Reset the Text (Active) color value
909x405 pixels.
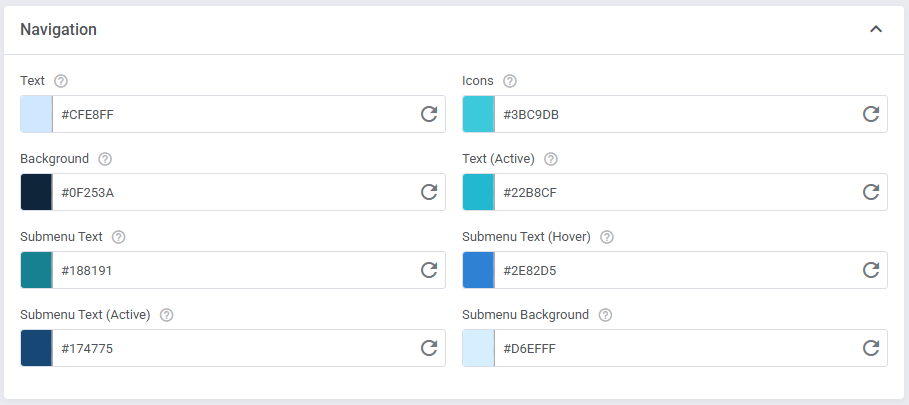click(871, 192)
